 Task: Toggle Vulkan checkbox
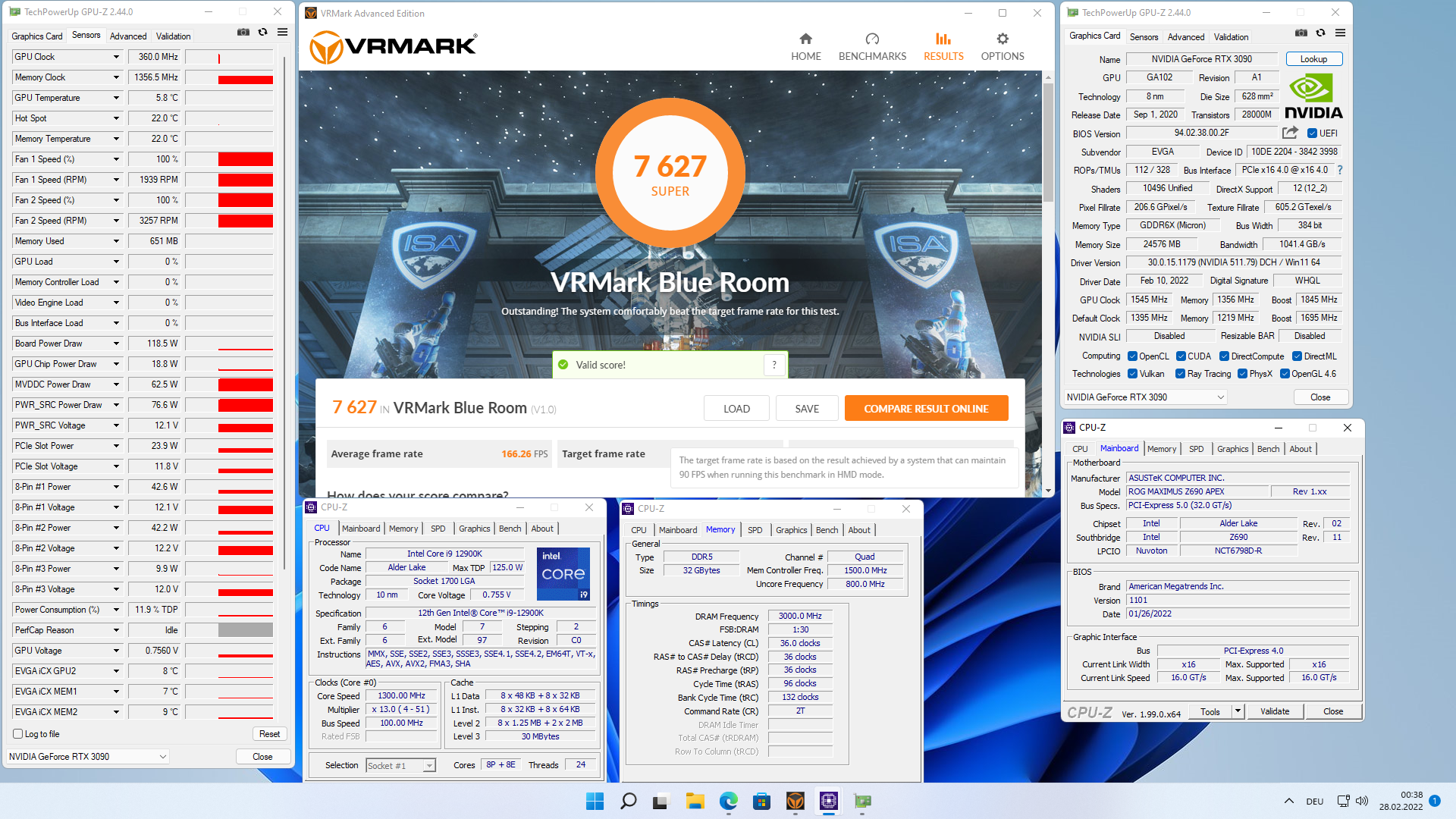(x=1132, y=374)
